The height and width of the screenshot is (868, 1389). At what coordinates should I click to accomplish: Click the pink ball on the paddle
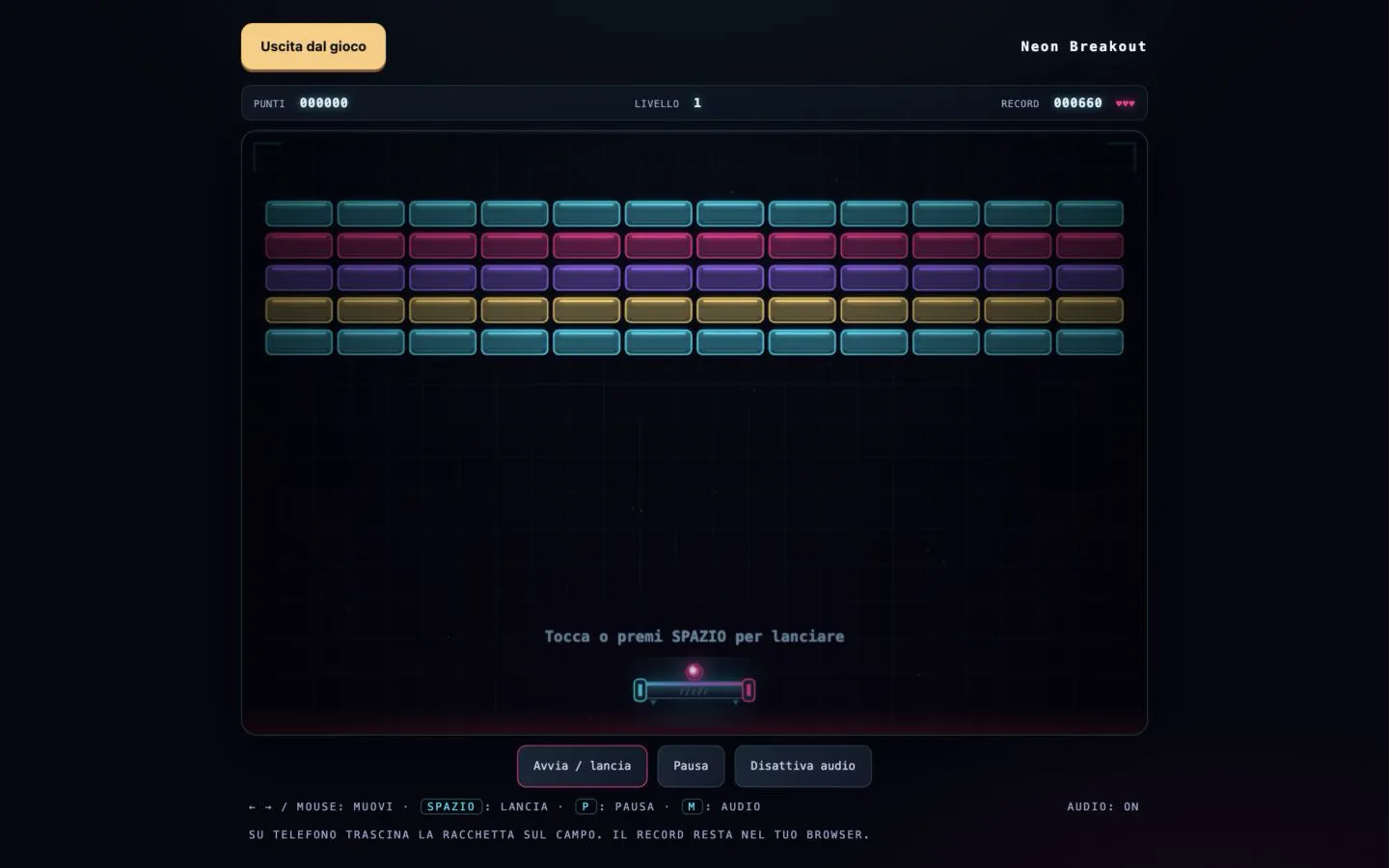(x=694, y=672)
